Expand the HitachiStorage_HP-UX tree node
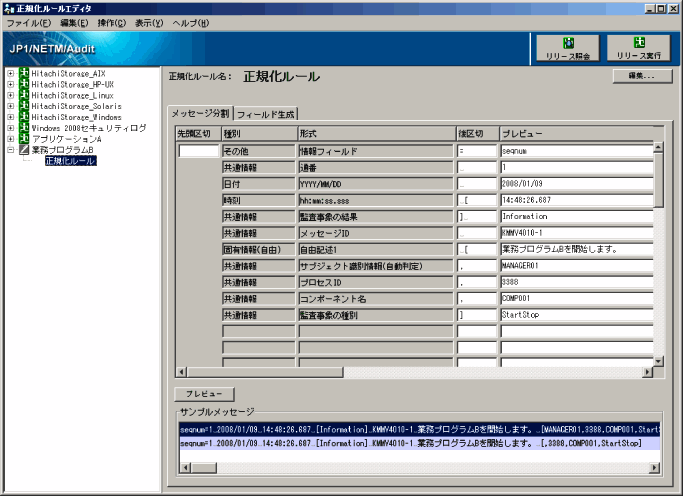 click(x=11, y=85)
